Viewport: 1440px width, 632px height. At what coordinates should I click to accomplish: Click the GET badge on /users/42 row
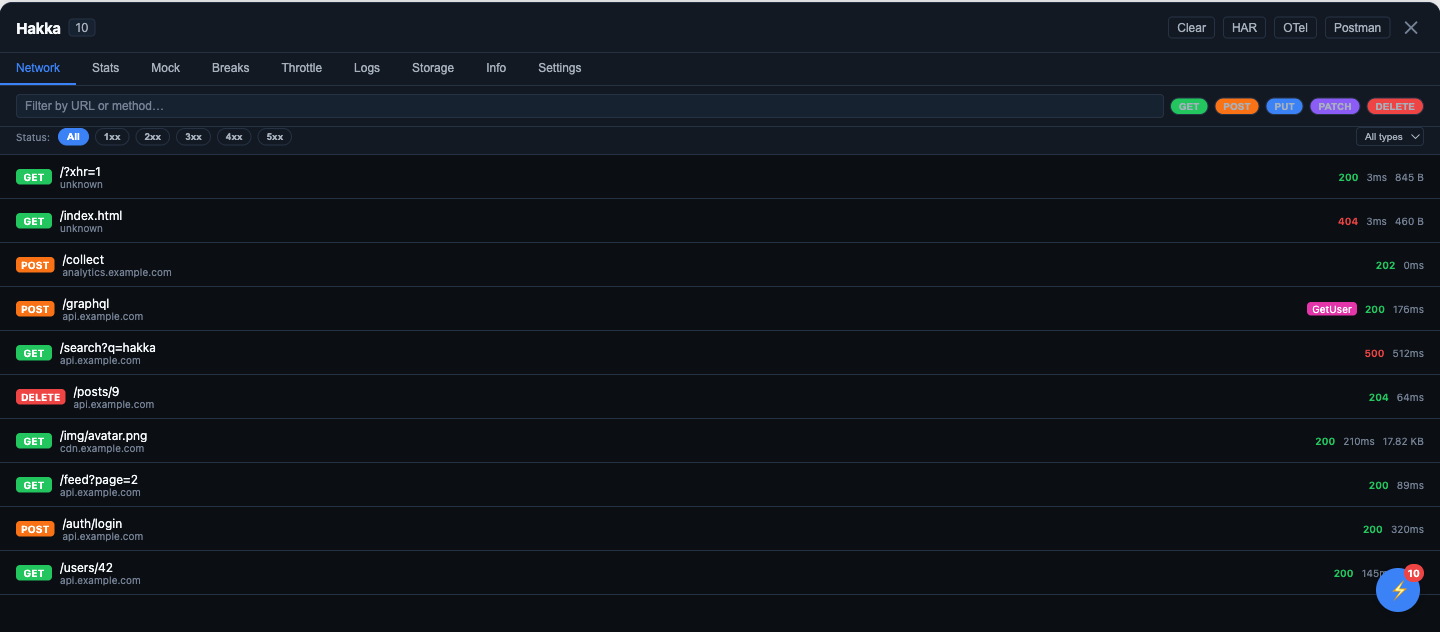34,573
